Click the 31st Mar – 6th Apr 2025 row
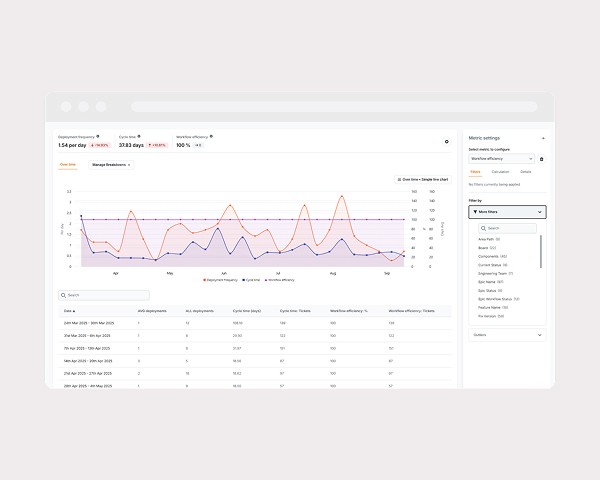Viewport: 600px width, 480px height. tap(255, 336)
